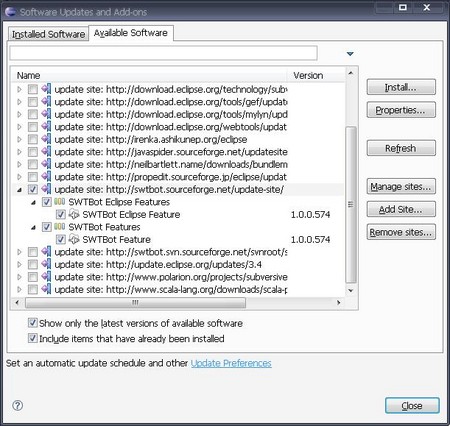Select version 1.0.0.574 of SWTBot Eclipse Feature

coord(311,214)
